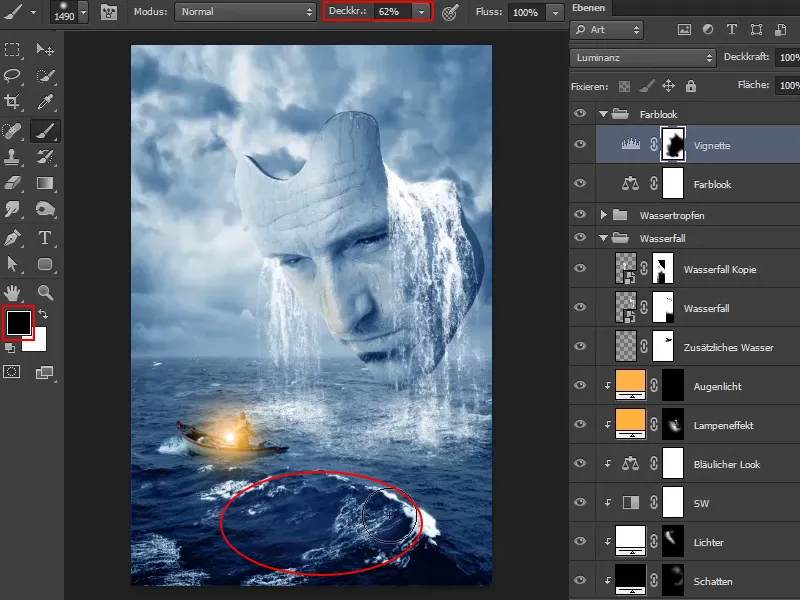Select the Type tool in toolbox
The width and height of the screenshot is (800, 600).
click(45, 238)
